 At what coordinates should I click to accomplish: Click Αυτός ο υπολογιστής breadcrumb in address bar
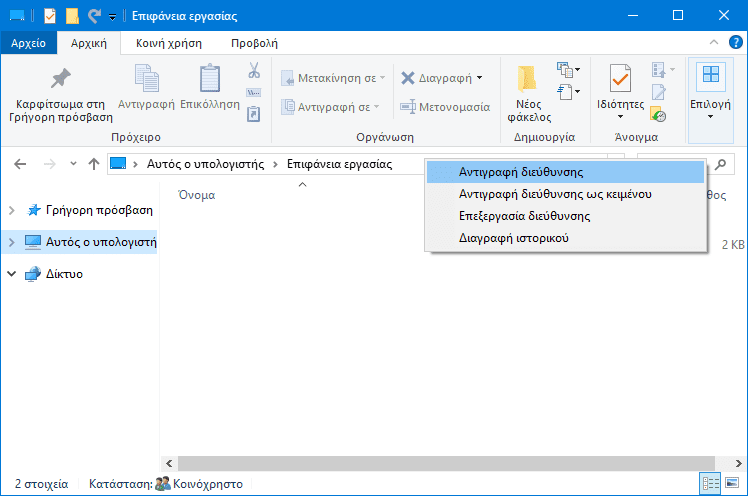pyautogui.click(x=205, y=164)
